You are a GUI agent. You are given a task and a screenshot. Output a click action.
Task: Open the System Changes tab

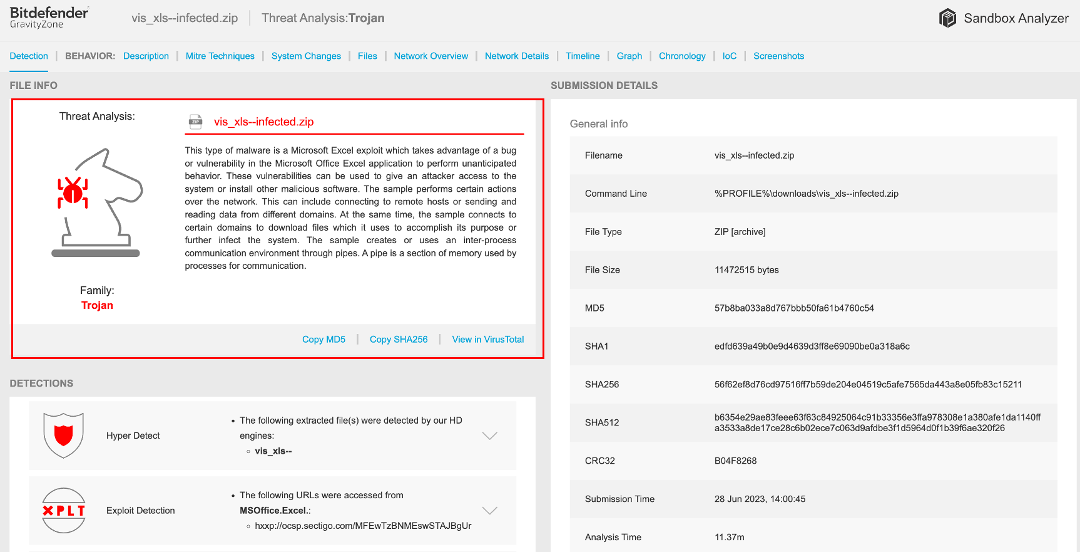click(x=306, y=56)
